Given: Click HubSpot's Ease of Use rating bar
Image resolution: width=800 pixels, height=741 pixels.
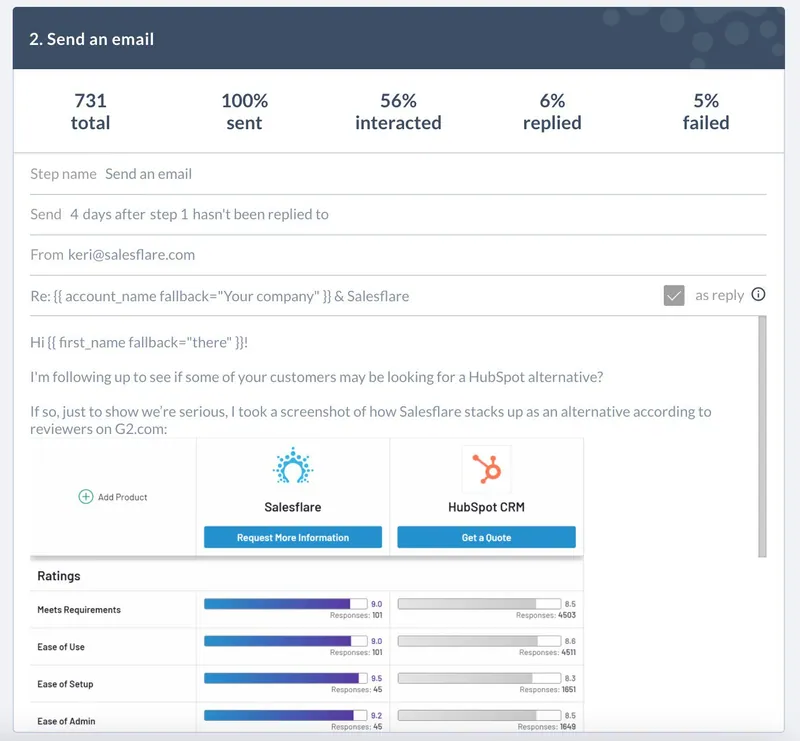Looking at the screenshot, I should tap(479, 641).
